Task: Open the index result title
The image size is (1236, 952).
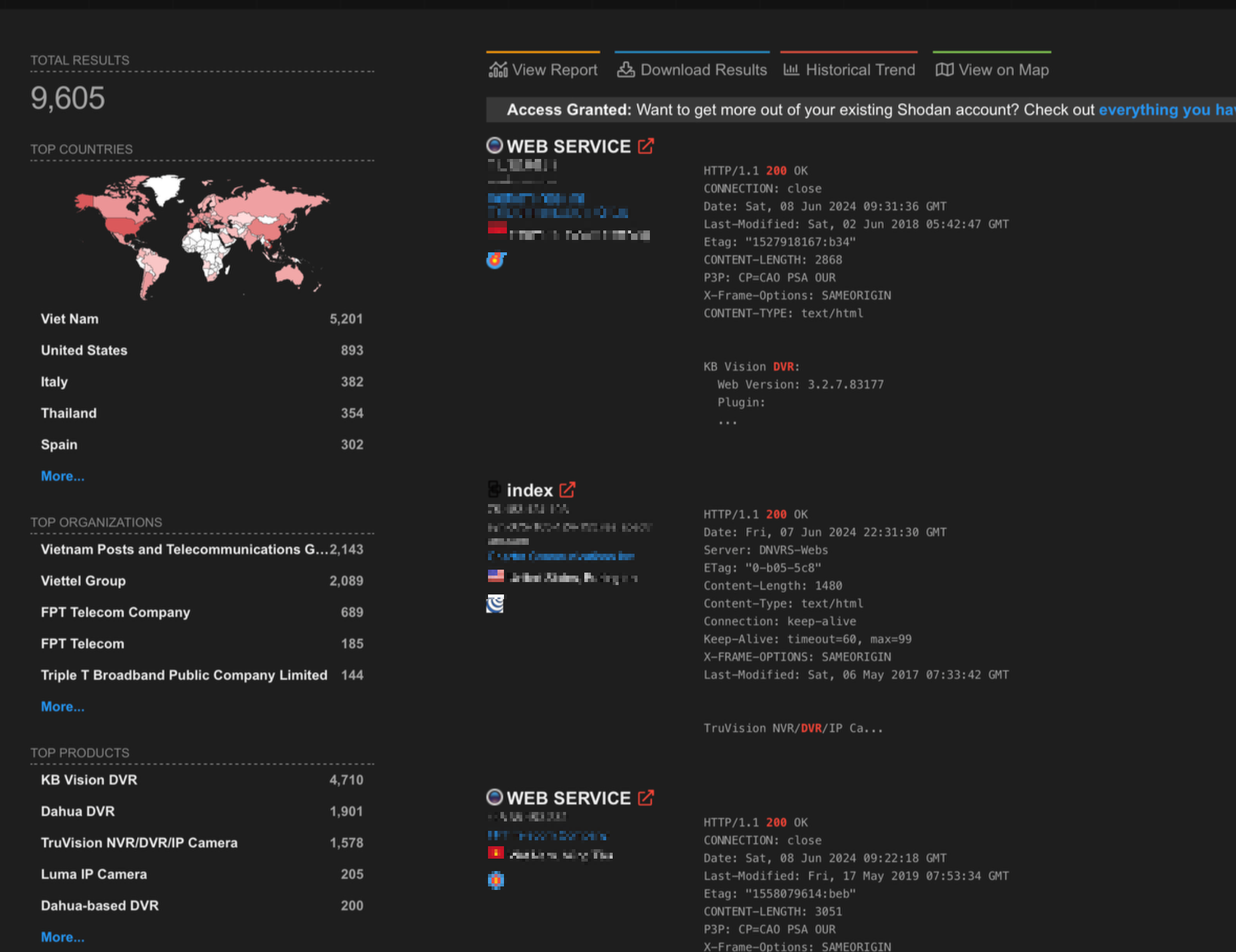Action: (x=529, y=490)
